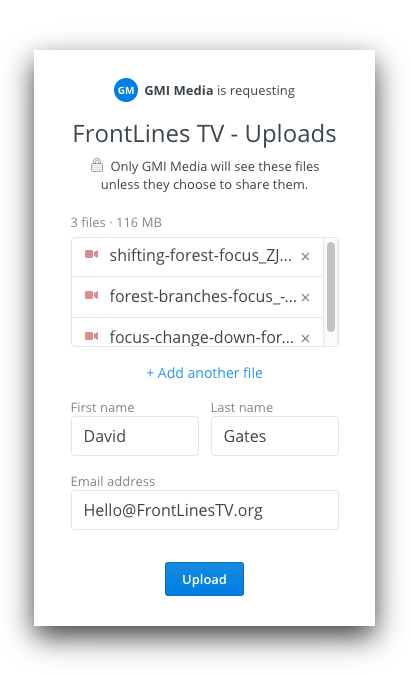Click video icon beside focus-change-down file
This screenshot has width=410, height=676.
91,336
